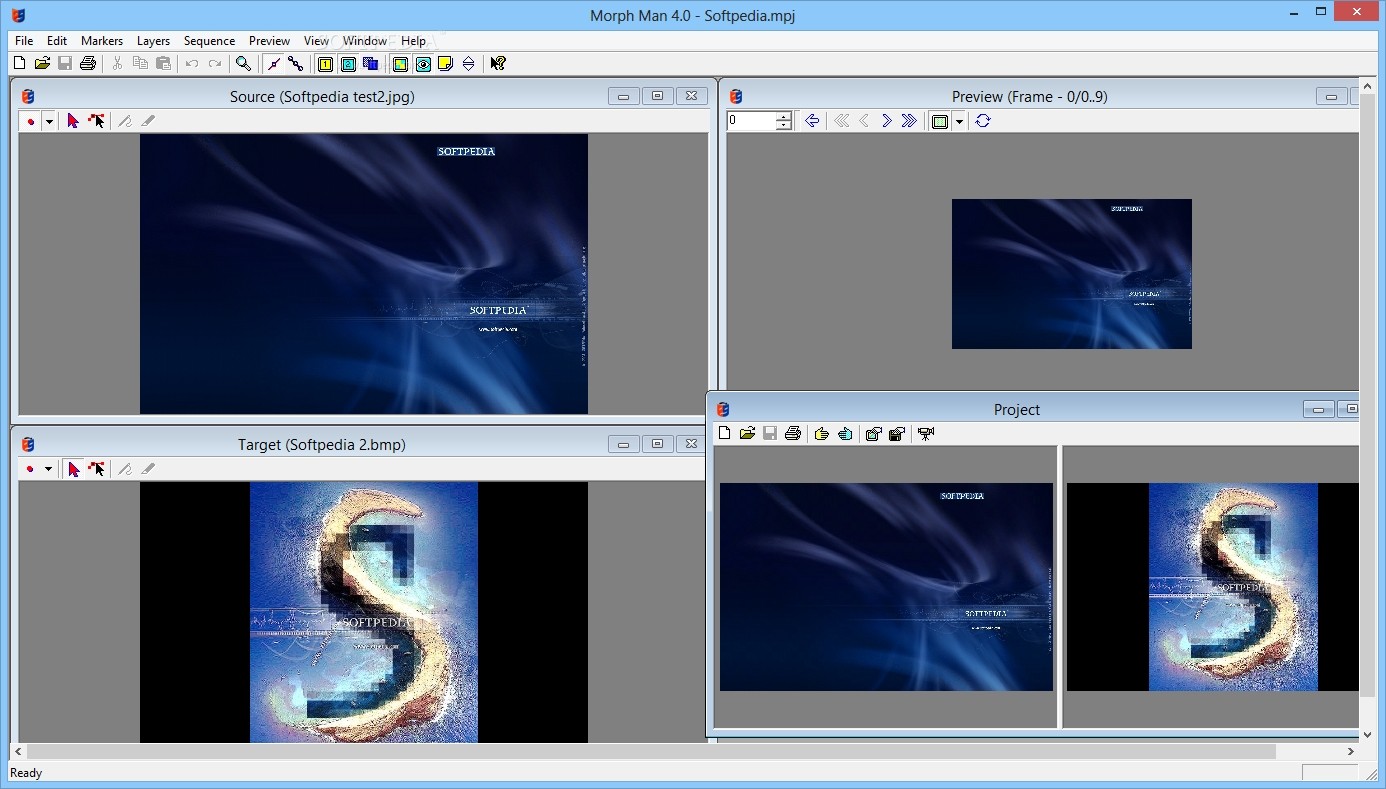The height and width of the screenshot is (789, 1386).
Task: Open the Preview menu in menu bar
Action: [269, 41]
